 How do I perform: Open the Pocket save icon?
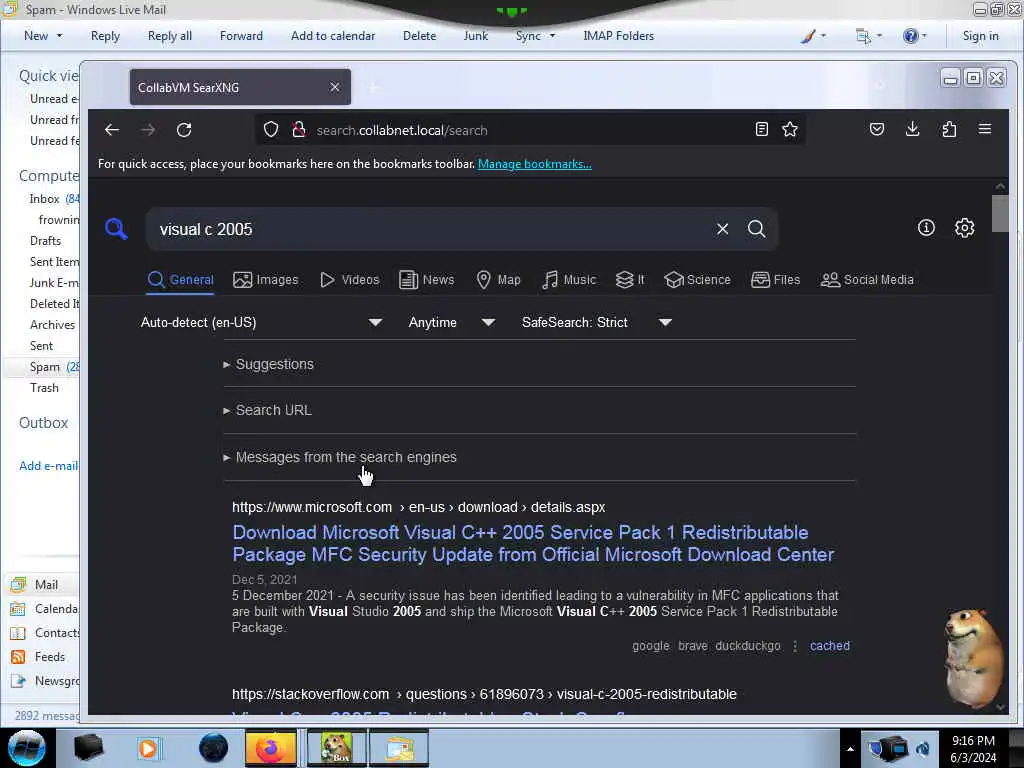click(877, 129)
